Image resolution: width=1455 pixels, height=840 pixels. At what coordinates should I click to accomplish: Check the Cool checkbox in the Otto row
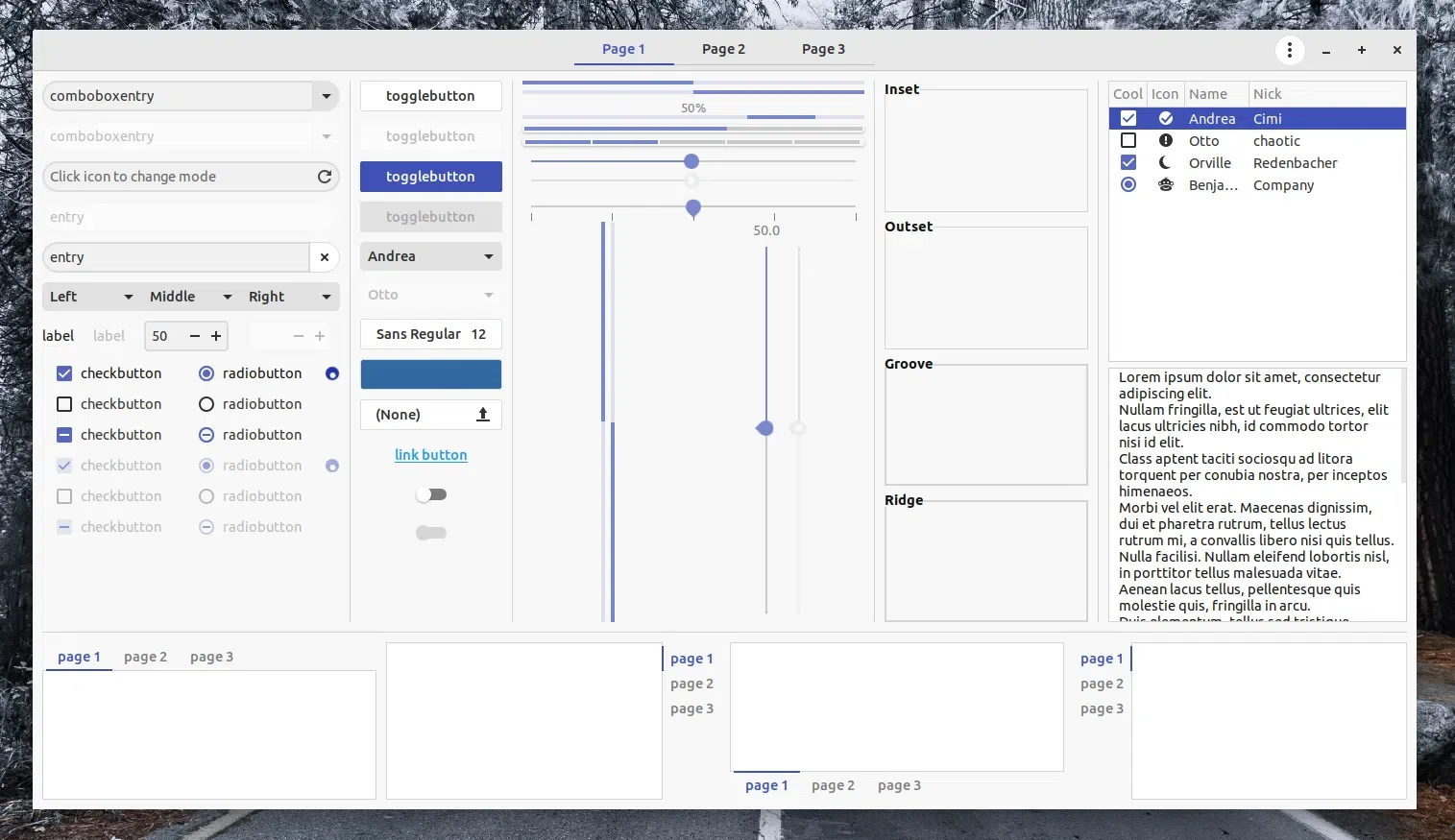point(1128,141)
